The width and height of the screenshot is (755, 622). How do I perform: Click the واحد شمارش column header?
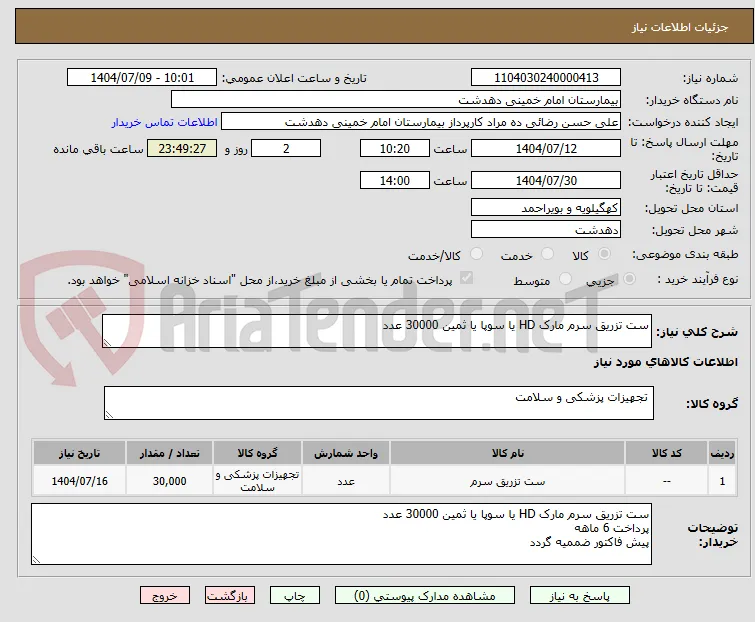(346, 453)
